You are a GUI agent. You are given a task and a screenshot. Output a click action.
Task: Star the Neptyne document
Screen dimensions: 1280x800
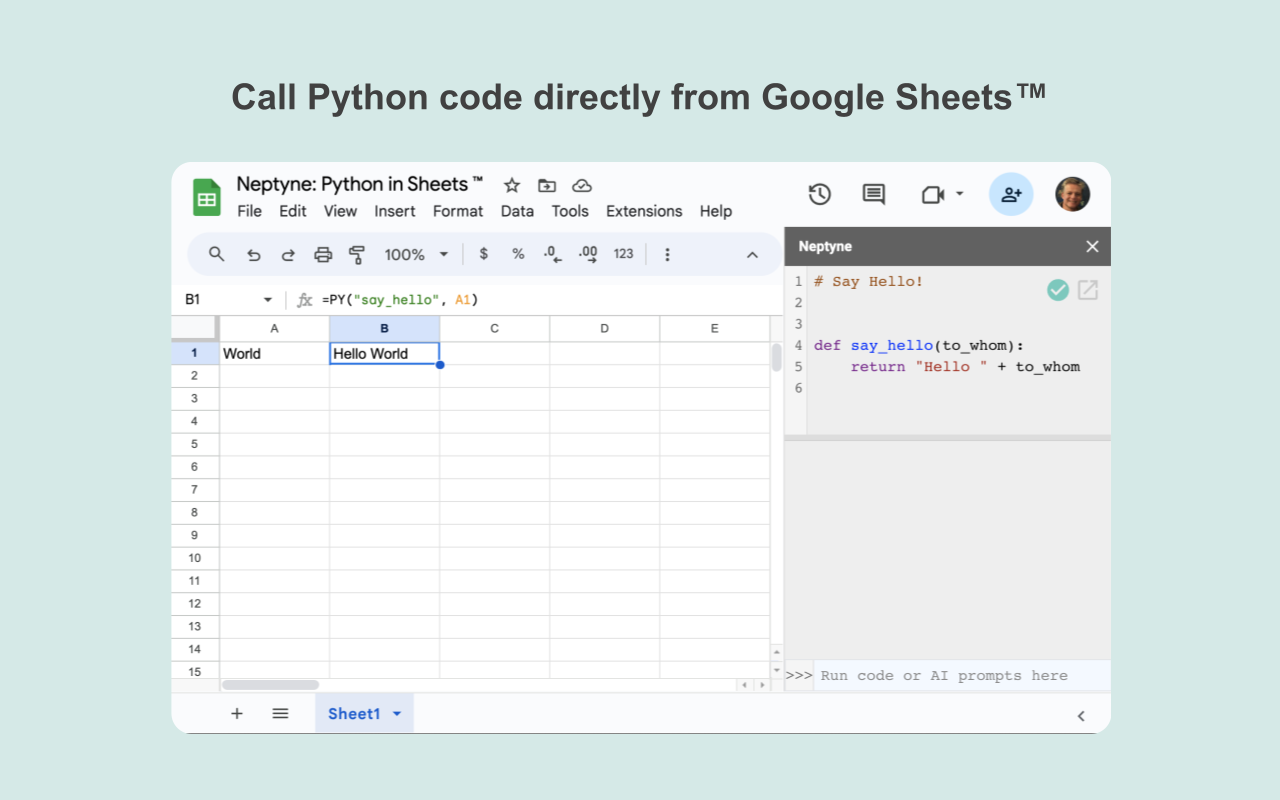tap(512, 185)
